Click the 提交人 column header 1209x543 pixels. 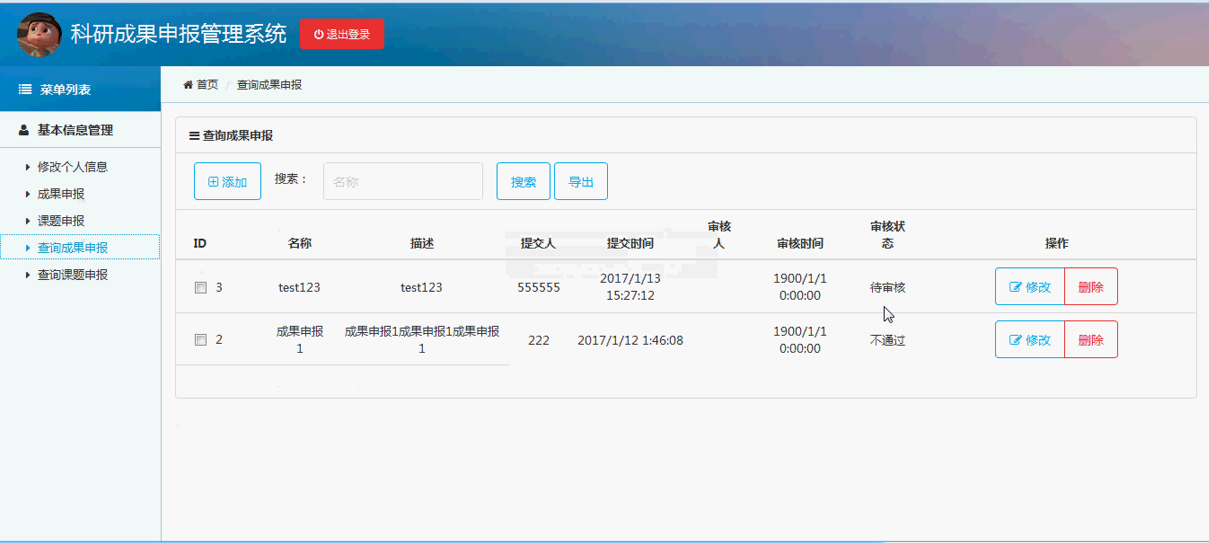[538, 244]
